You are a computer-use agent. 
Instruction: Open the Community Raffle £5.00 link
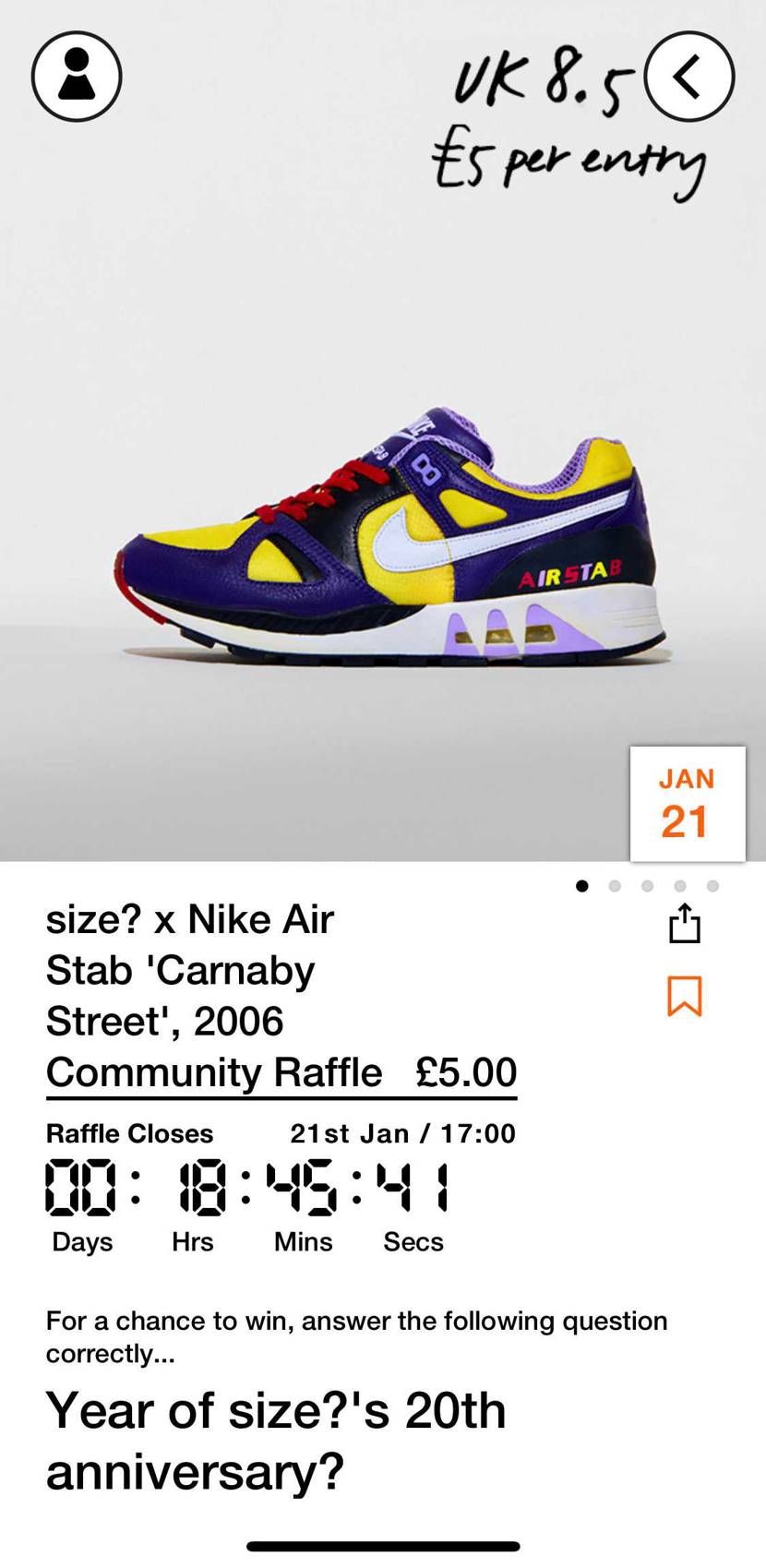click(281, 1073)
